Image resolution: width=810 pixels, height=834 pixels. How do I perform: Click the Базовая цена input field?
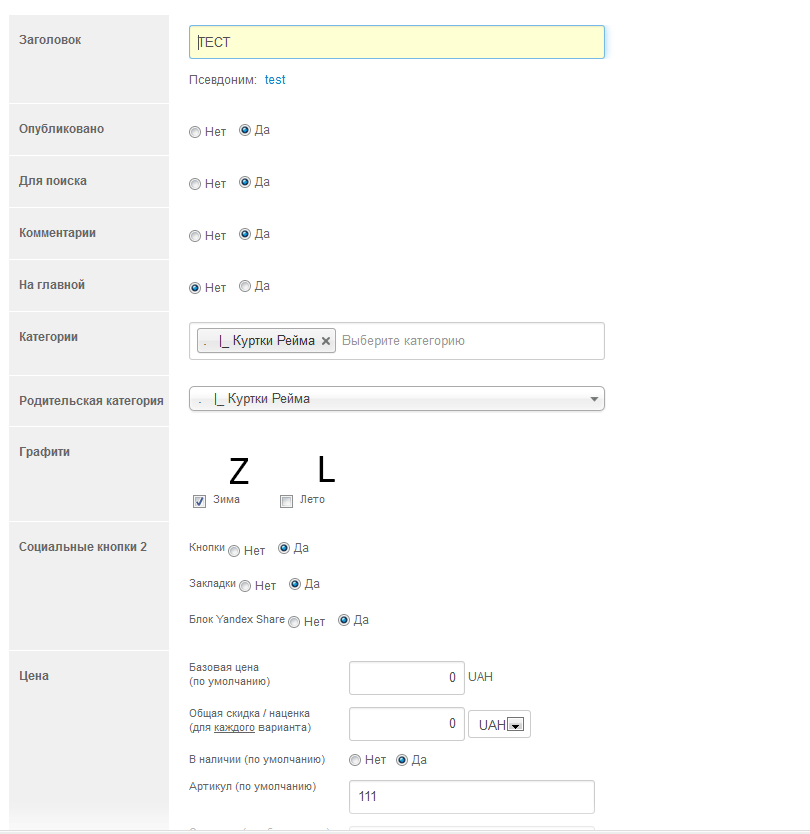406,678
